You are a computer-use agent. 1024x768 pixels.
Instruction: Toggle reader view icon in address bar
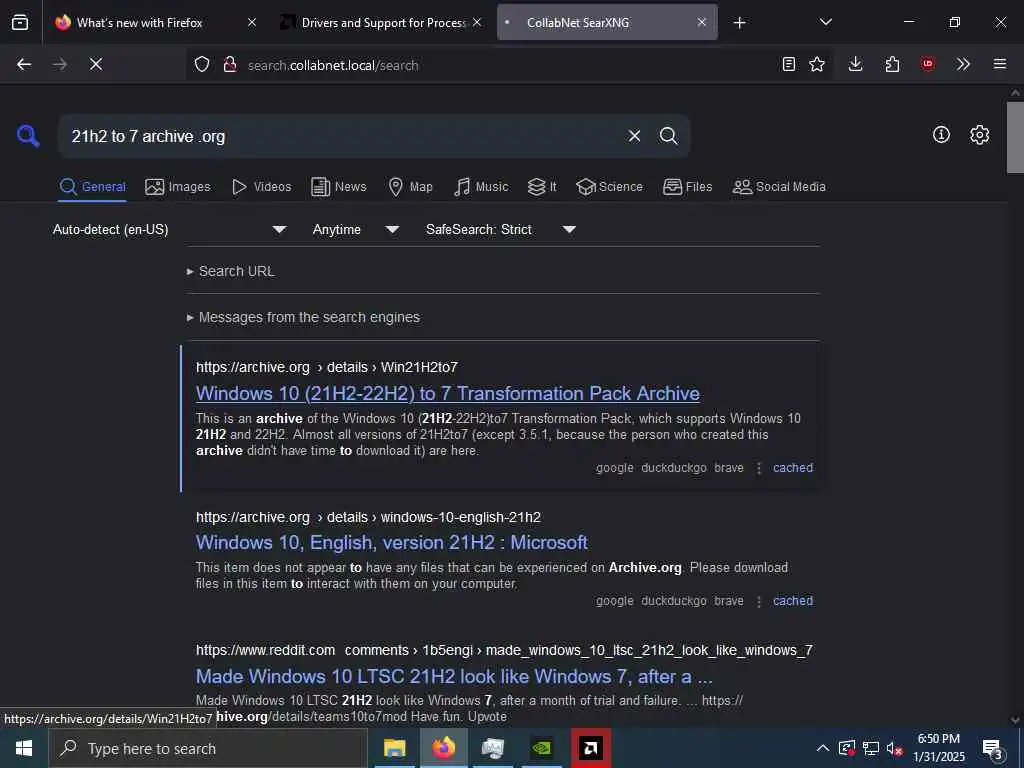[789, 64]
